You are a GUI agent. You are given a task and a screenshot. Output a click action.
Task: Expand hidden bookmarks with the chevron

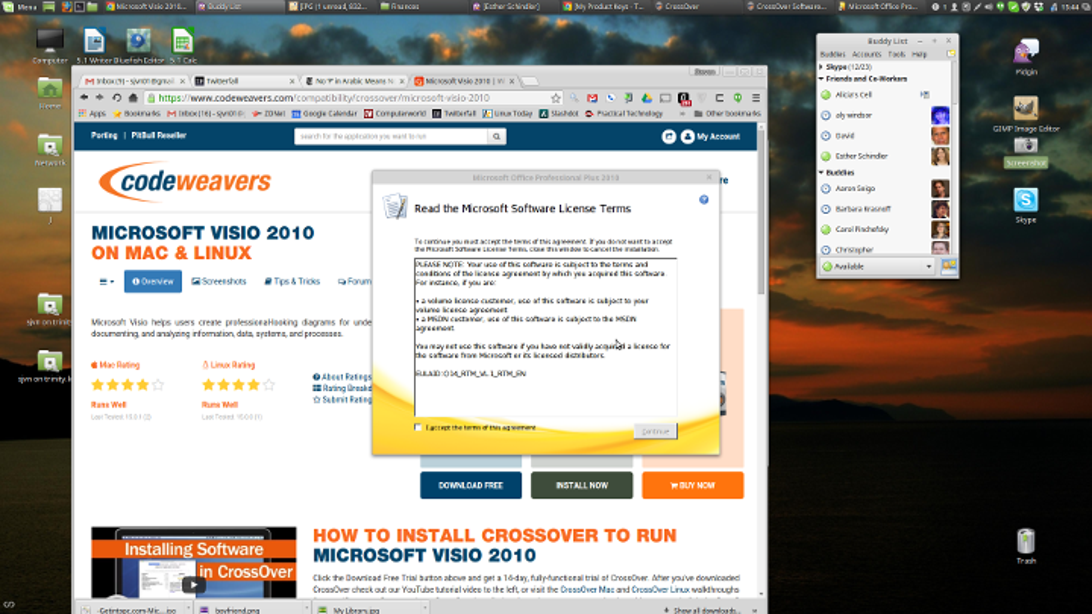[x=682, y=113]
